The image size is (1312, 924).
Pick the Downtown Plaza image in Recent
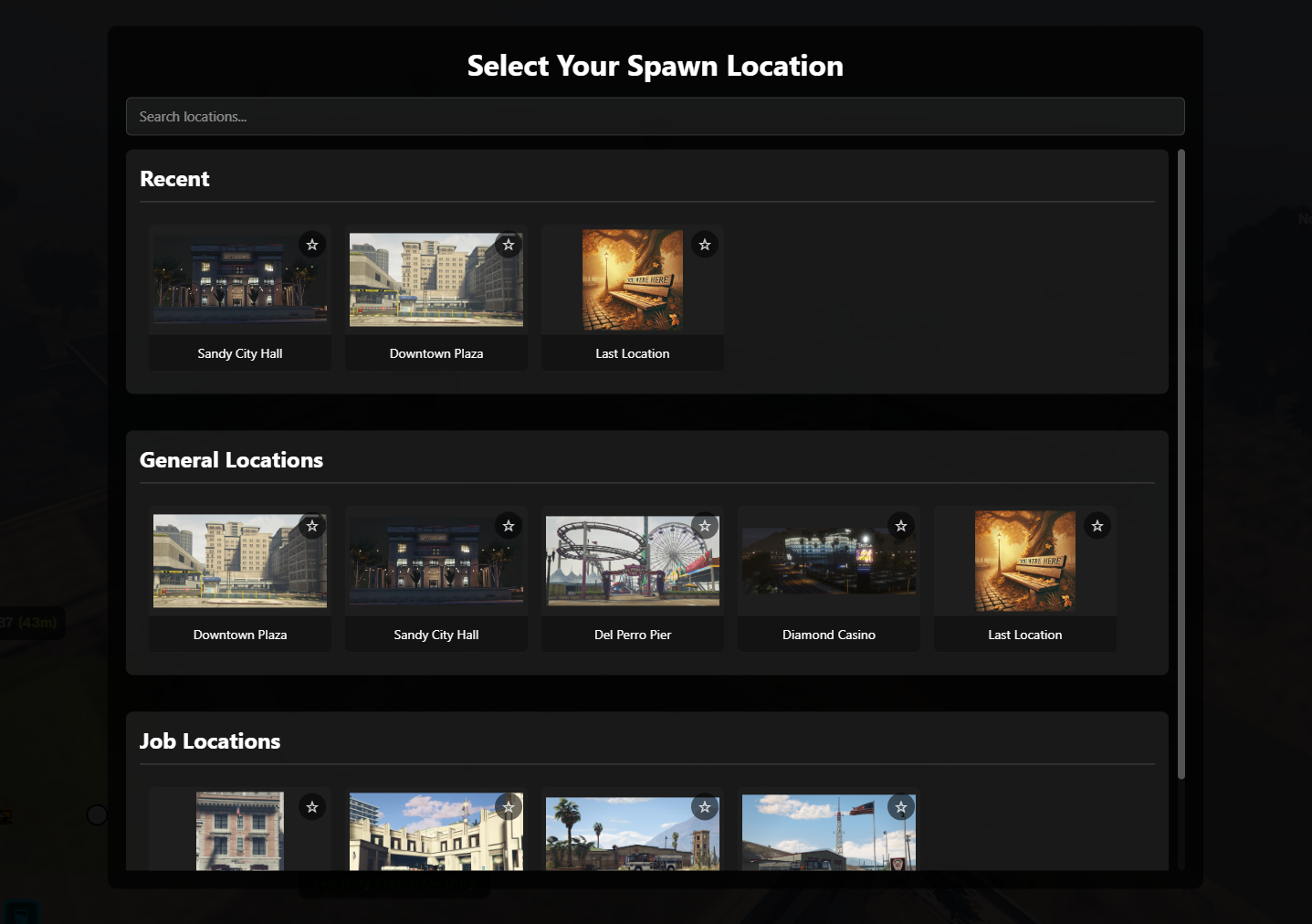click(x=436, y=280)
